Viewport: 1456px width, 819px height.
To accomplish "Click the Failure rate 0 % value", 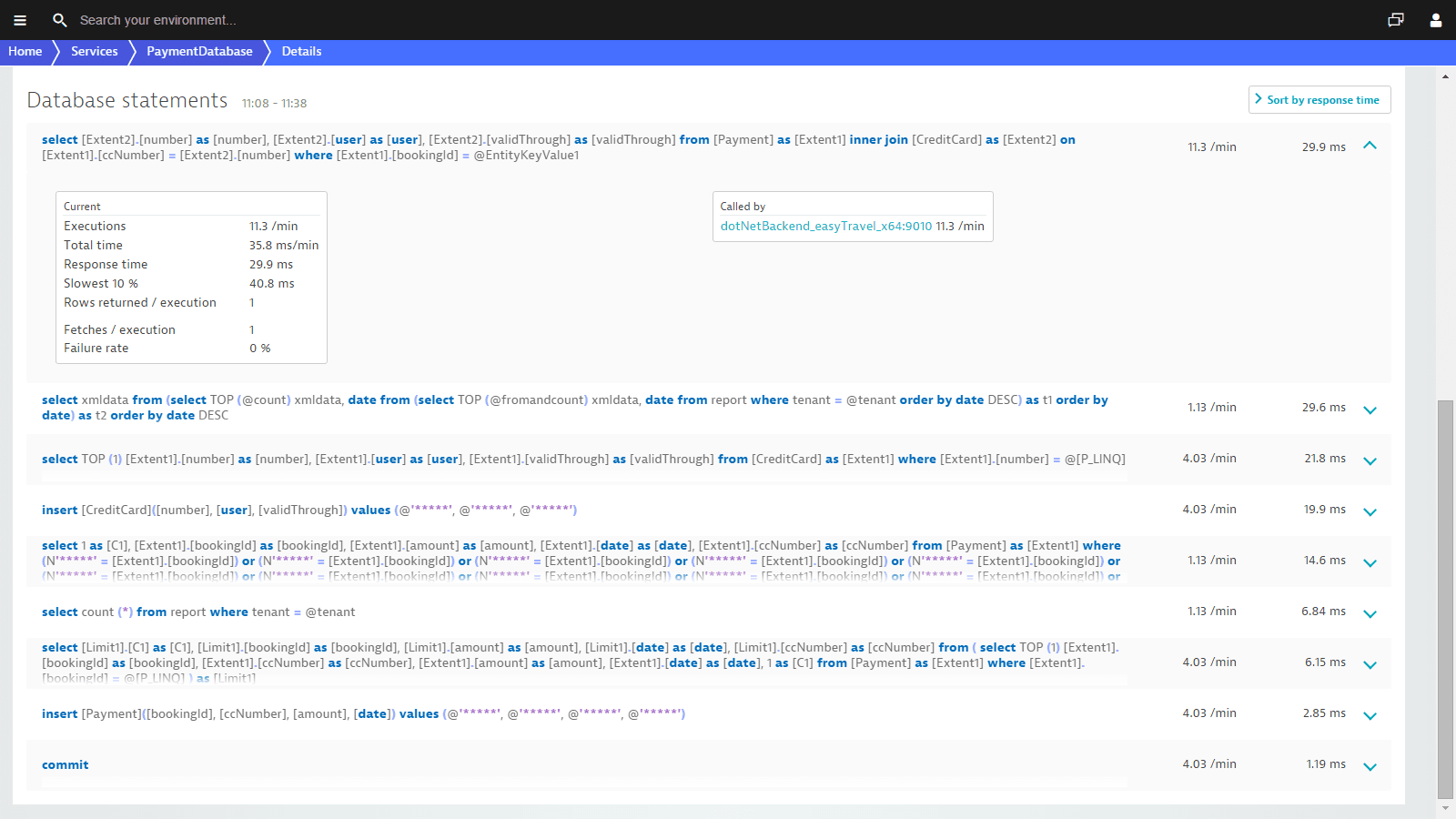I will pos(260,349).
